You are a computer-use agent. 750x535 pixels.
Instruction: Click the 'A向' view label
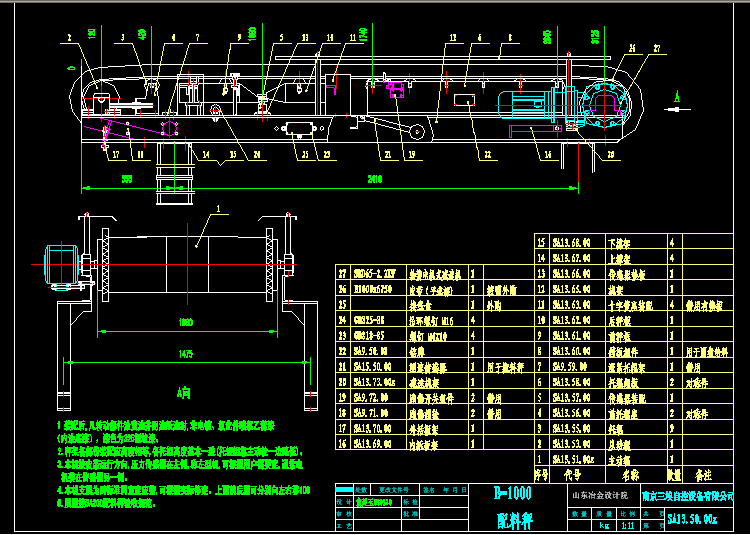pyautogui.click(x=184, y=394)
